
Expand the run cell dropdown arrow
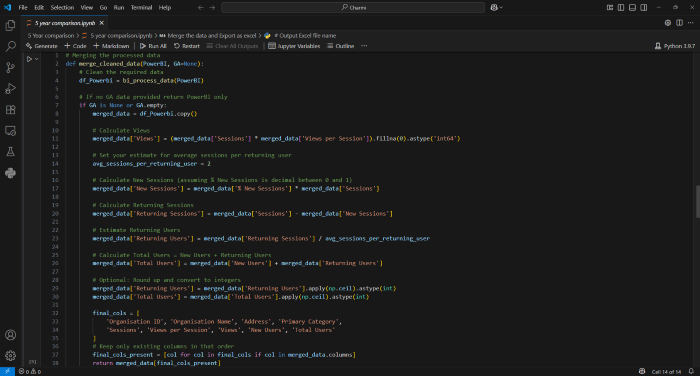(x=37, y=59)
